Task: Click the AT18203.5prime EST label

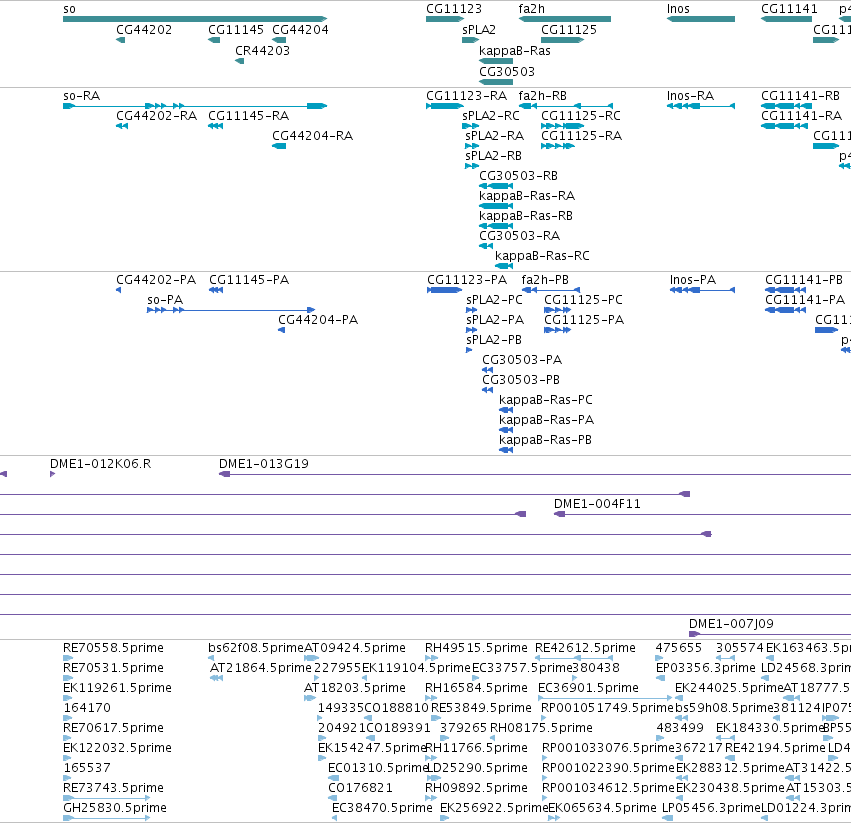Action: [x=354, y=688]
